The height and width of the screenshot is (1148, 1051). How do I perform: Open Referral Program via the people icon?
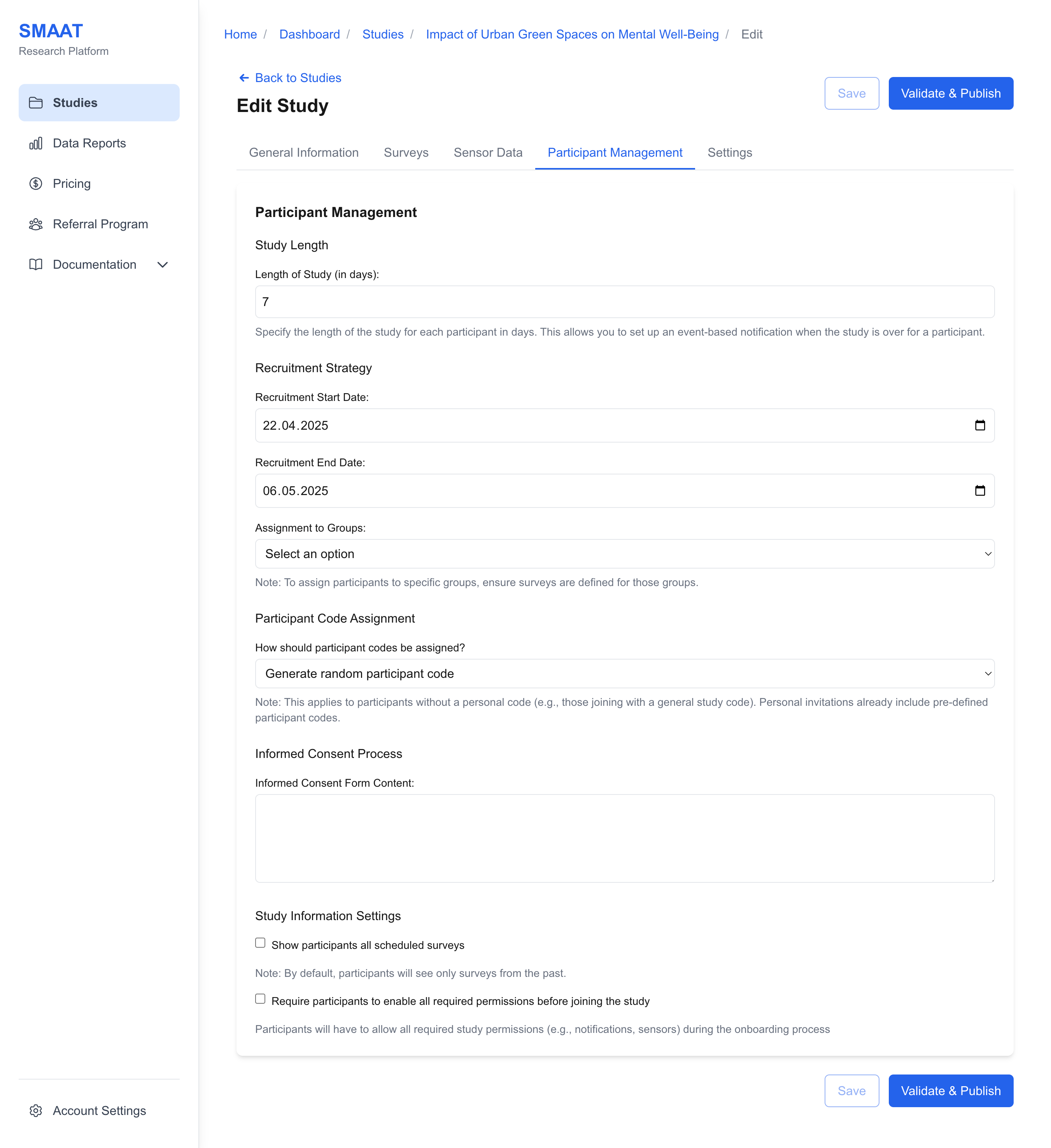(x=36, y=224)
